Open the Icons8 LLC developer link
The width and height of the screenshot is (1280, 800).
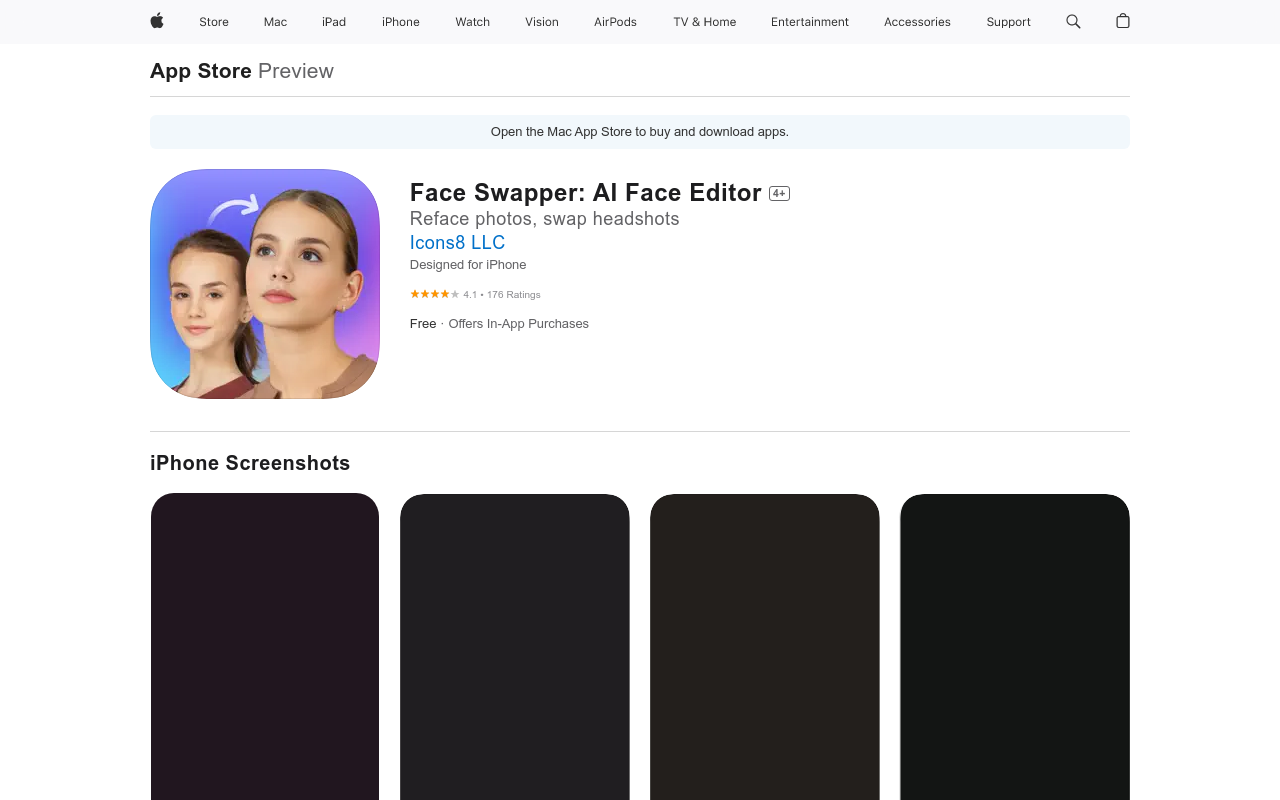pyautogui.click(x=457, y=243)
